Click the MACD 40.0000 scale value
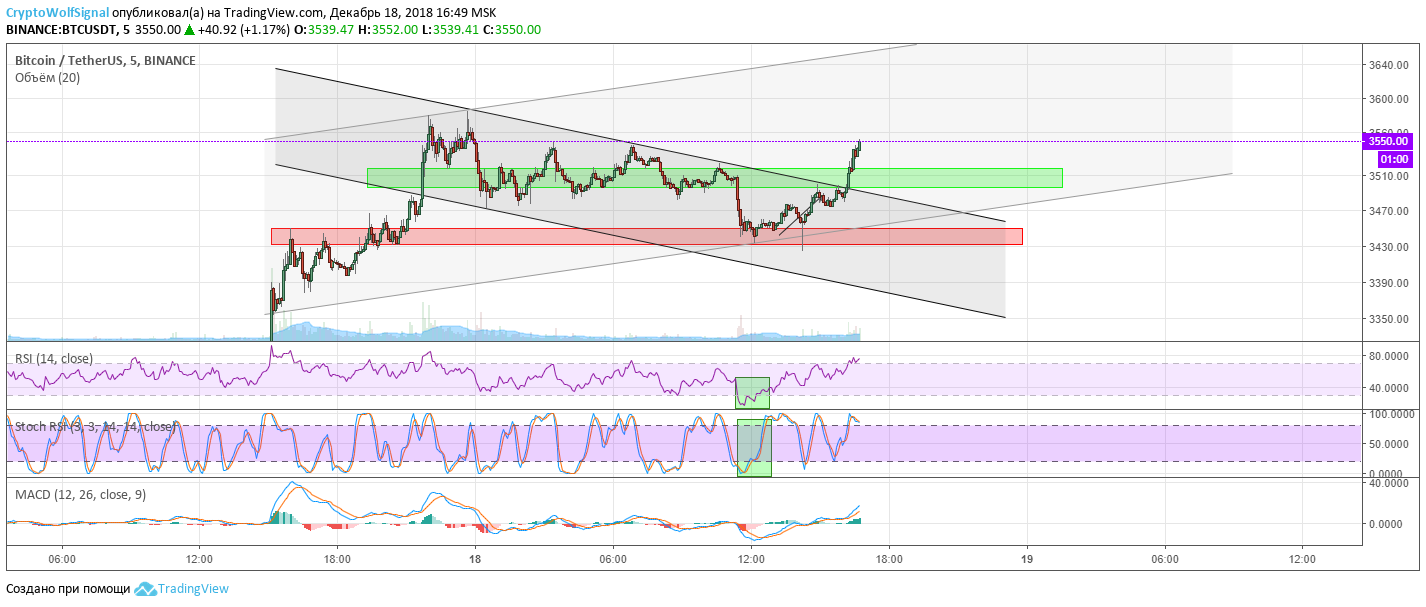 click(1388, 484)
